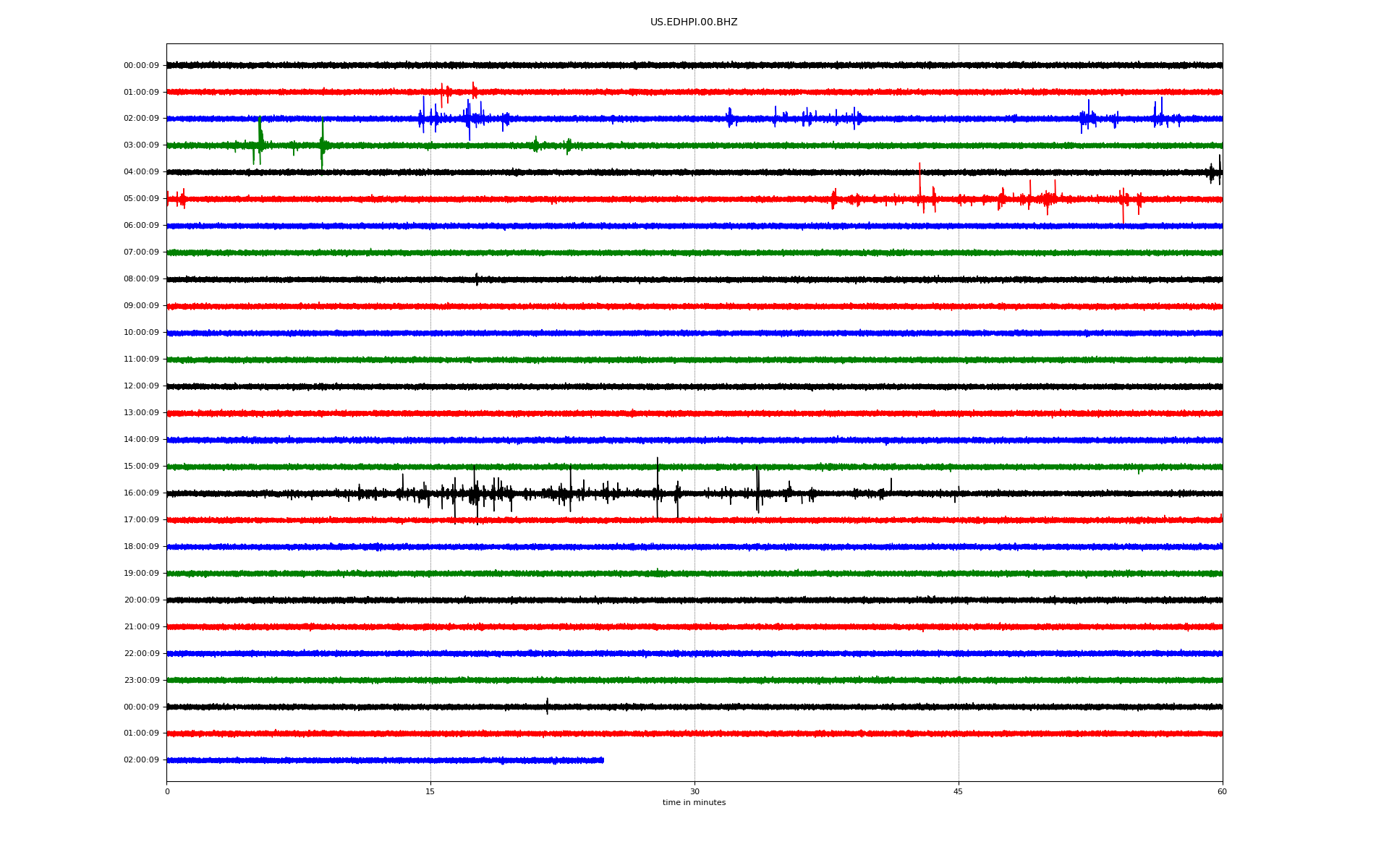Screen dimensions: 1389x868
Task: Click the x-axis tick label 45
Action: (958, 792)
